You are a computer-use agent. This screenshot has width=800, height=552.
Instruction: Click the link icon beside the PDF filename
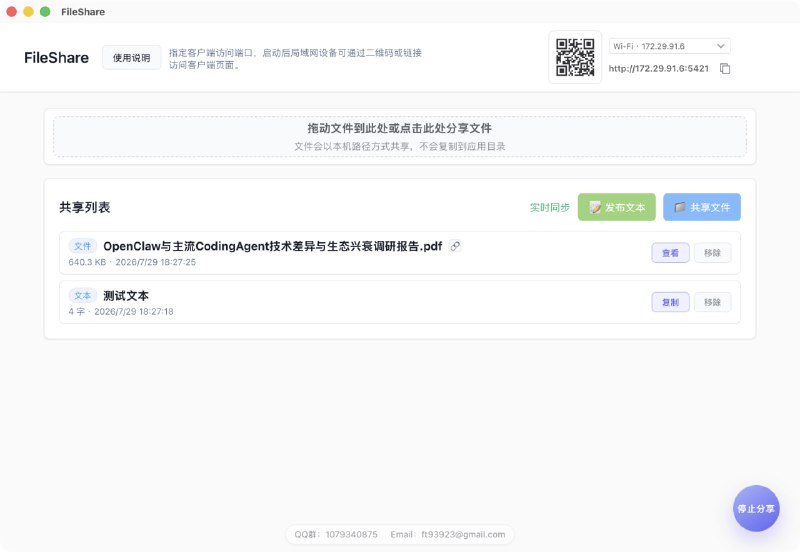pyautogui.click(x=455, y=246)
